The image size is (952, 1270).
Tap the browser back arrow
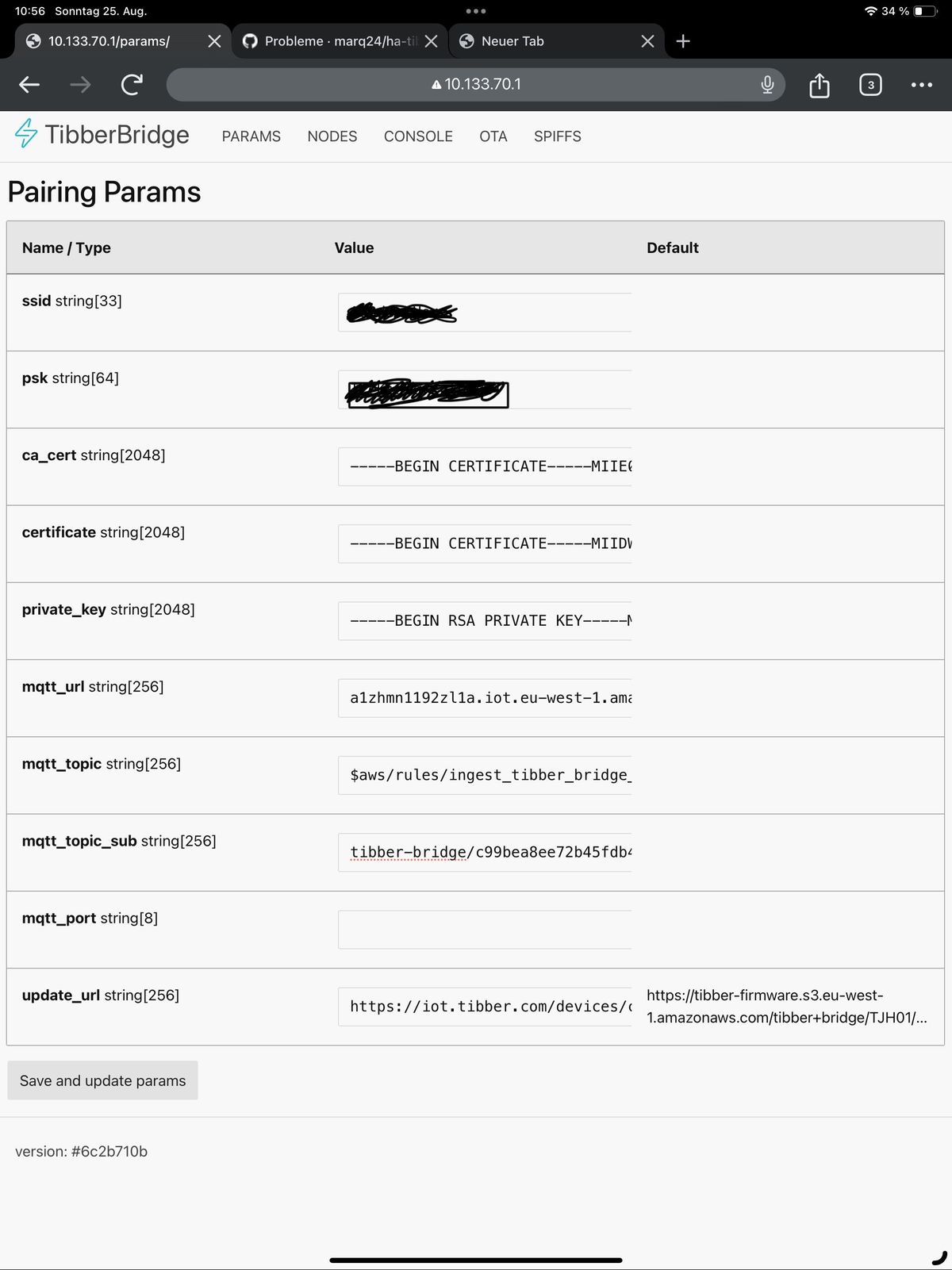point(29,84)
